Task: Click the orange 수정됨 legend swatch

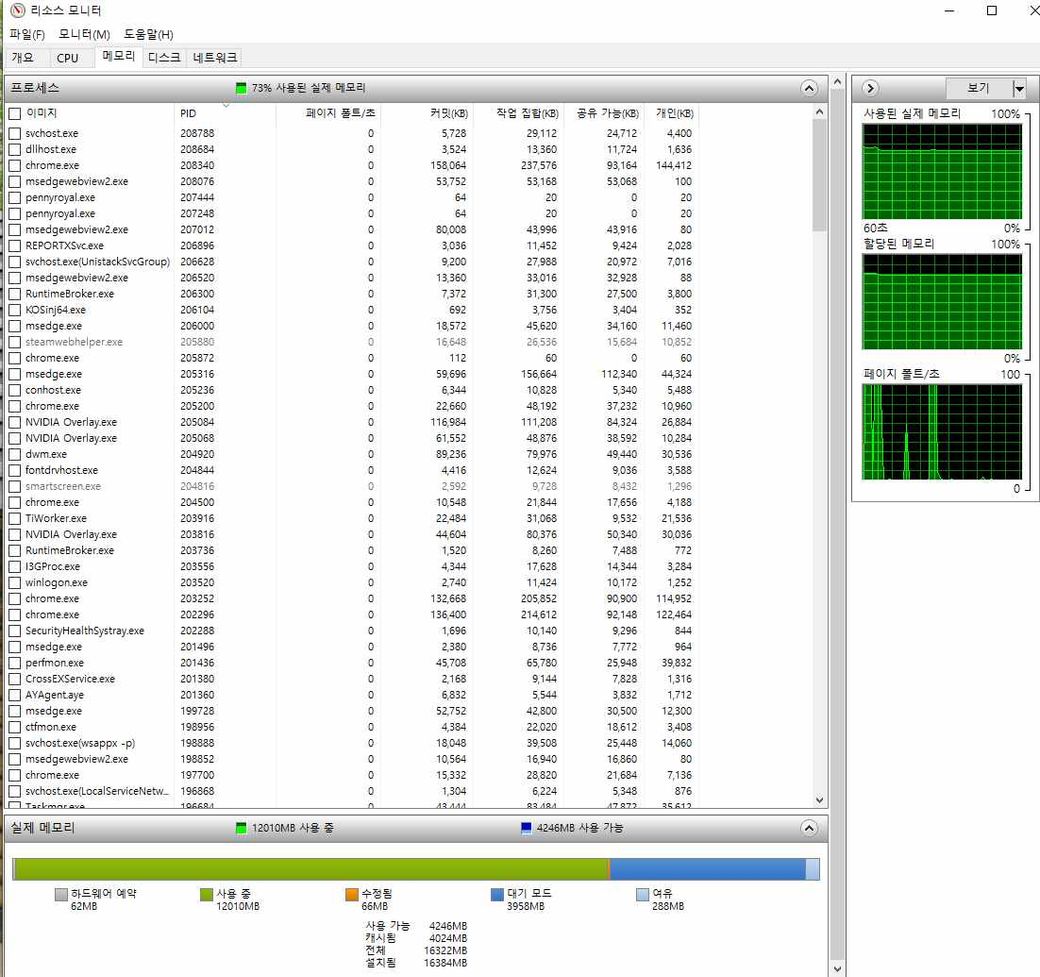Action: pos(351,894)
